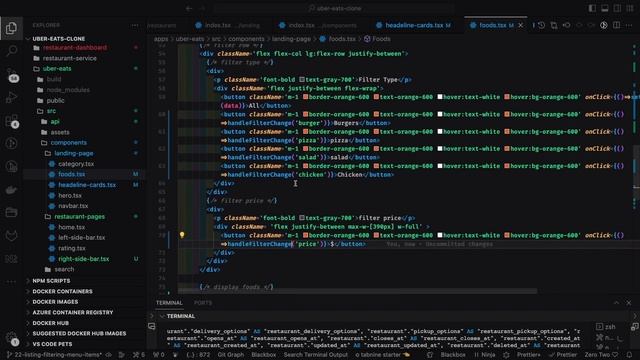Toggle primary side bar layout icon
The height and width of the screenshot is (360, 640).
tap(592, 8)
